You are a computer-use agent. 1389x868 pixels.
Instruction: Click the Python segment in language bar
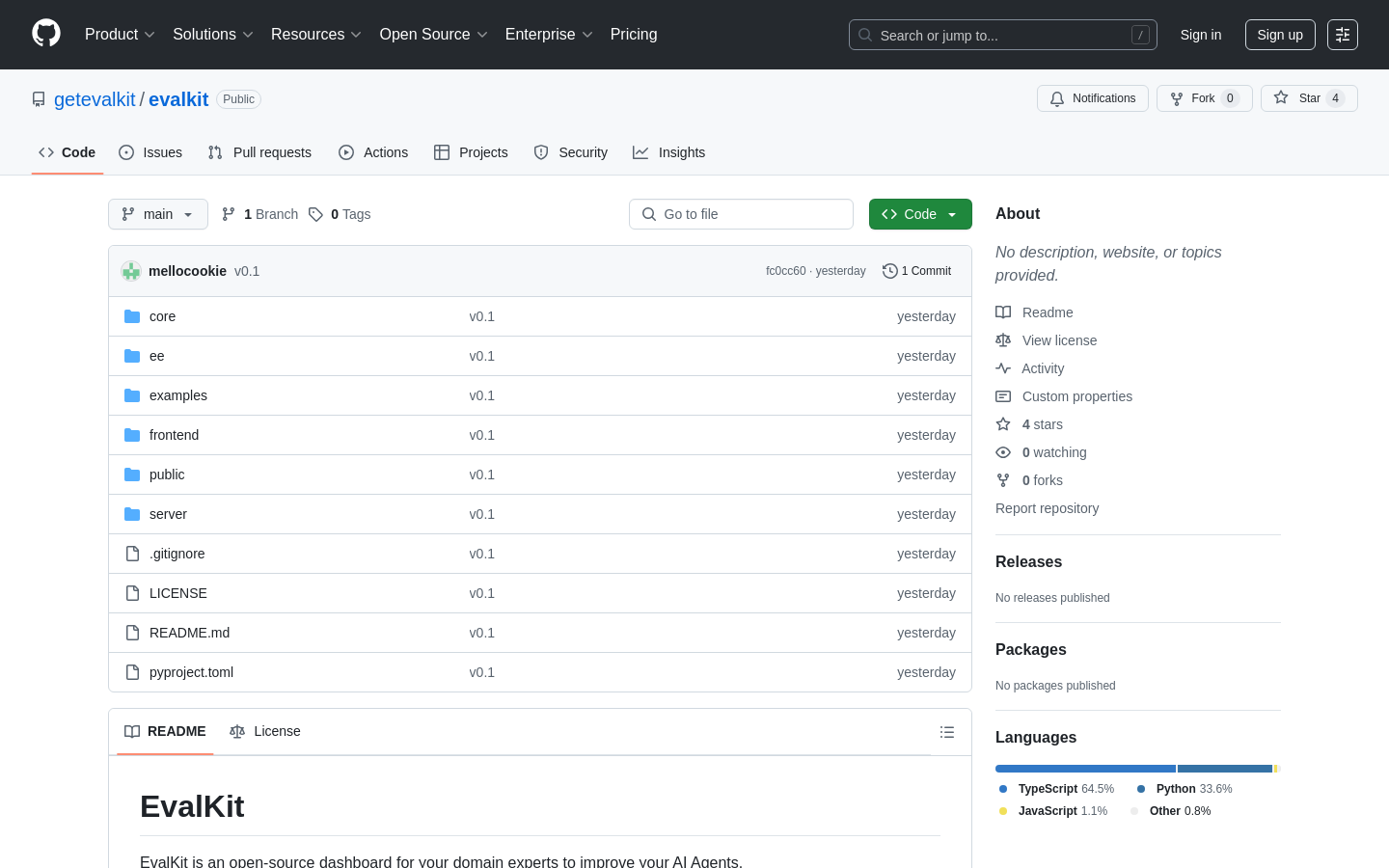pos(1225,769)
